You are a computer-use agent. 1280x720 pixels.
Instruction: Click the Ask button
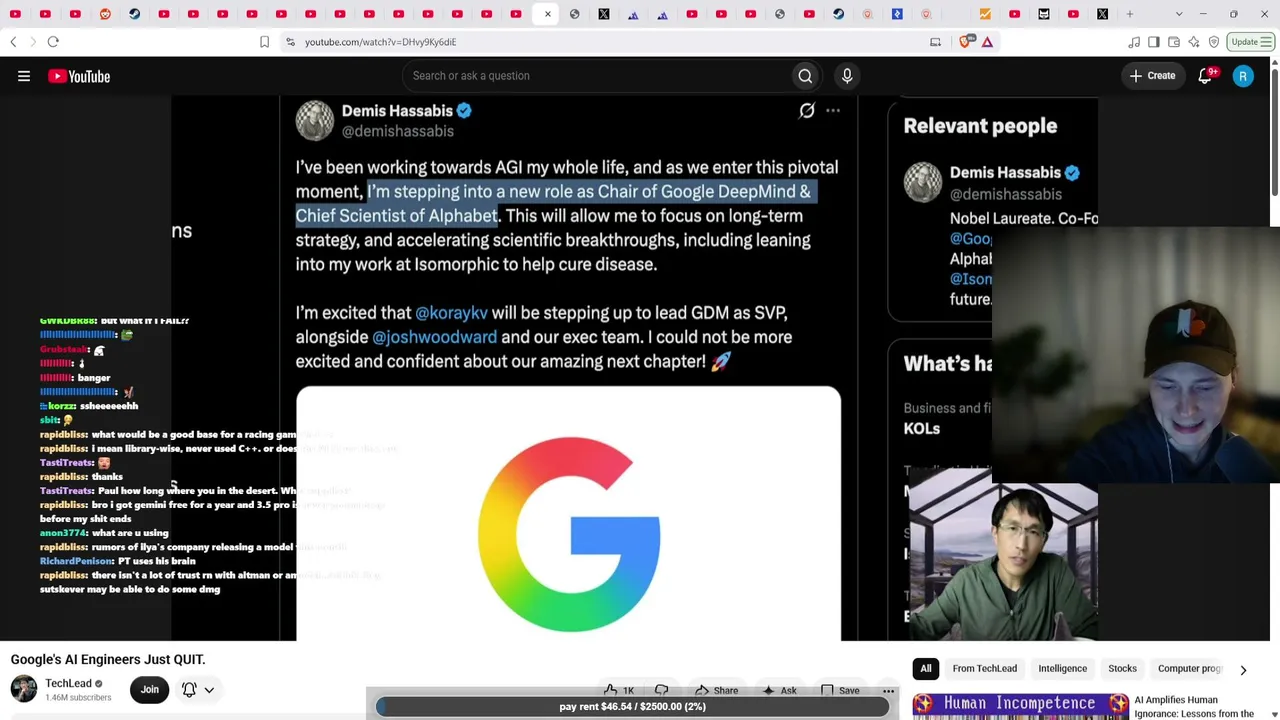(x=779, y=690)
